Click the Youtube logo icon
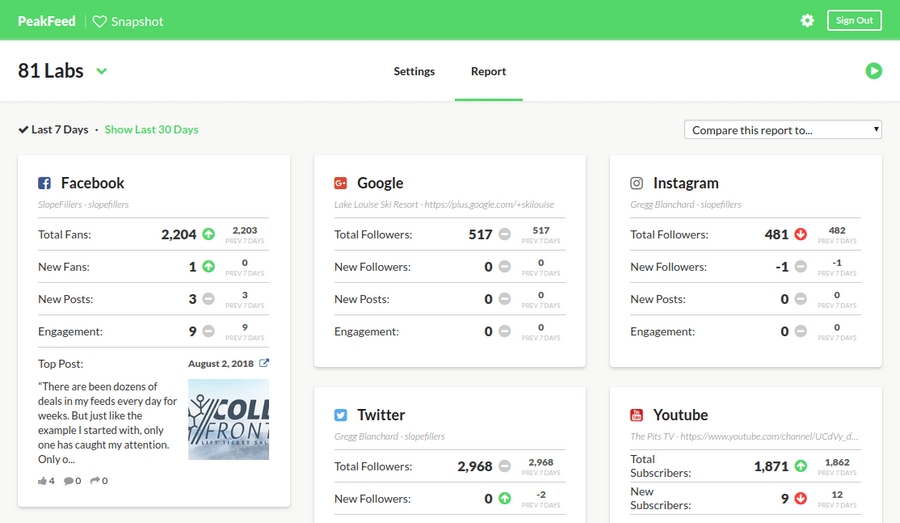Image resolution: width=900 pixels, height=523 pixels. (637, 415)
